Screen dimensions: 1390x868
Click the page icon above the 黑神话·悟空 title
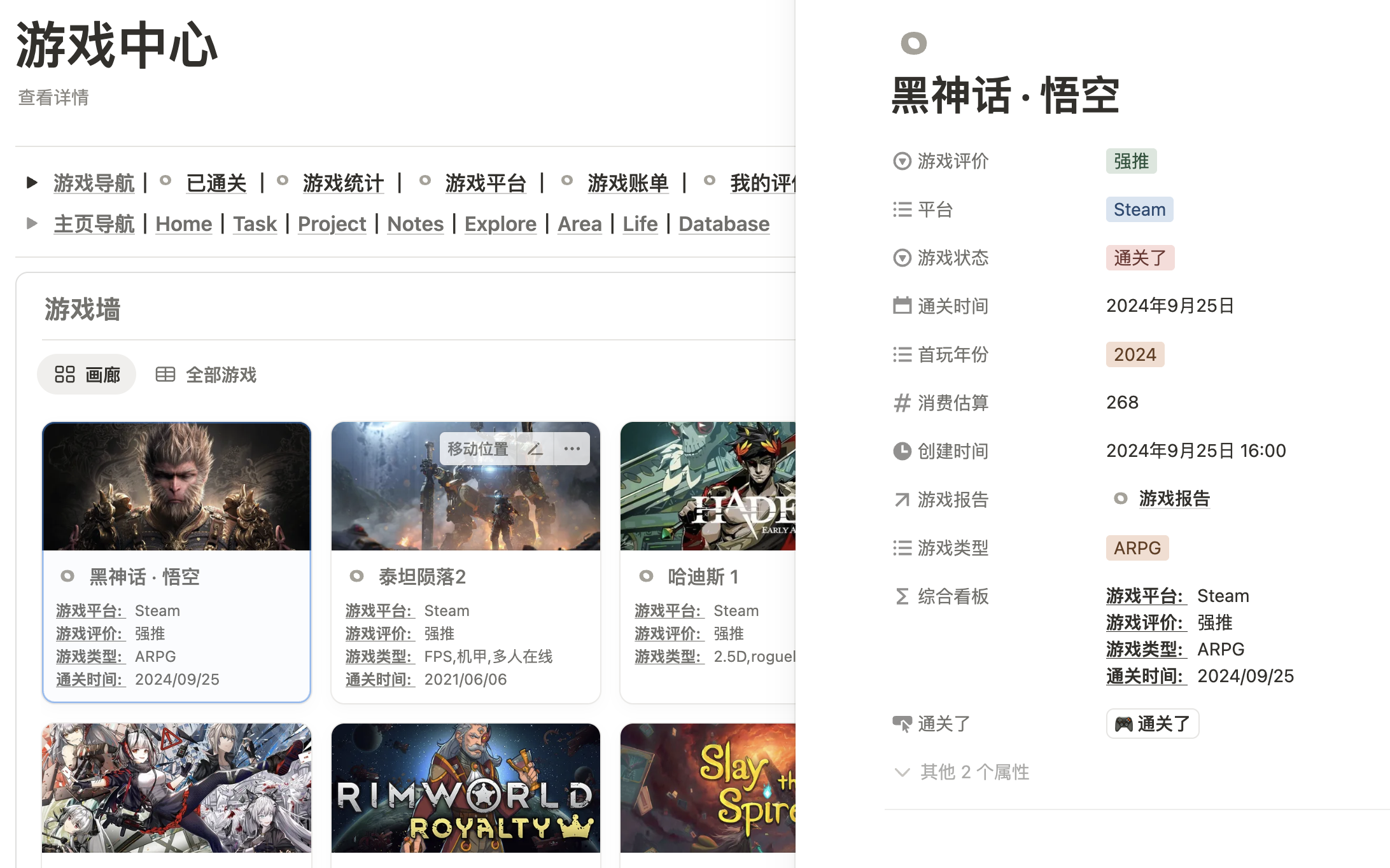(x=913, y=43)
